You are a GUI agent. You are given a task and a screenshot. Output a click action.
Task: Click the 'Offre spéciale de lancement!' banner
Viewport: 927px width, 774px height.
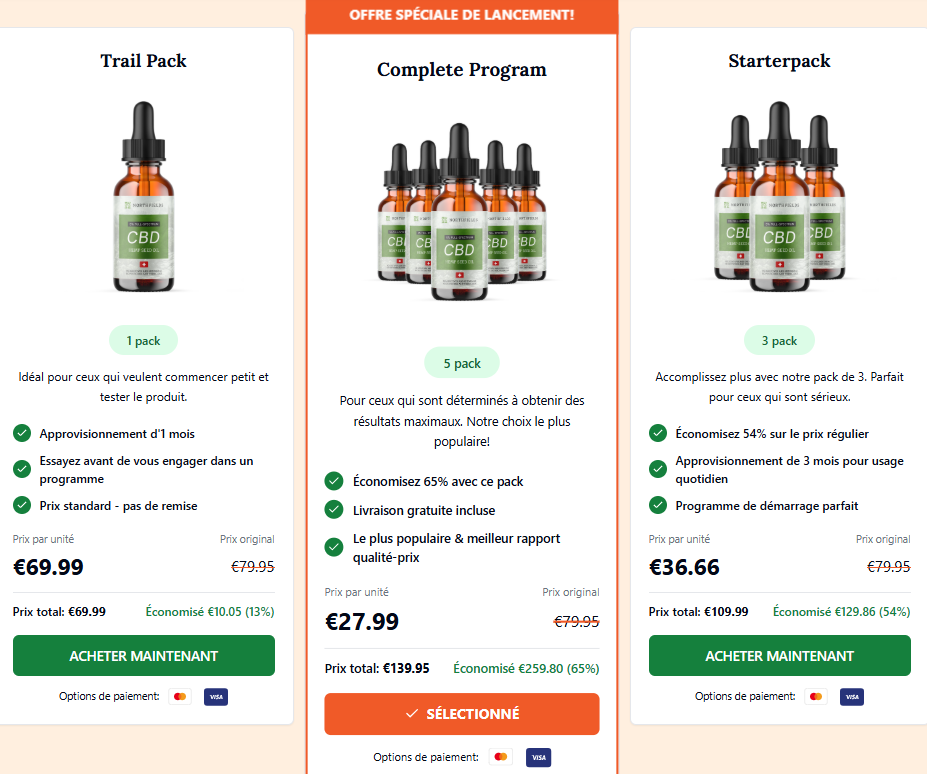point(462,16)
